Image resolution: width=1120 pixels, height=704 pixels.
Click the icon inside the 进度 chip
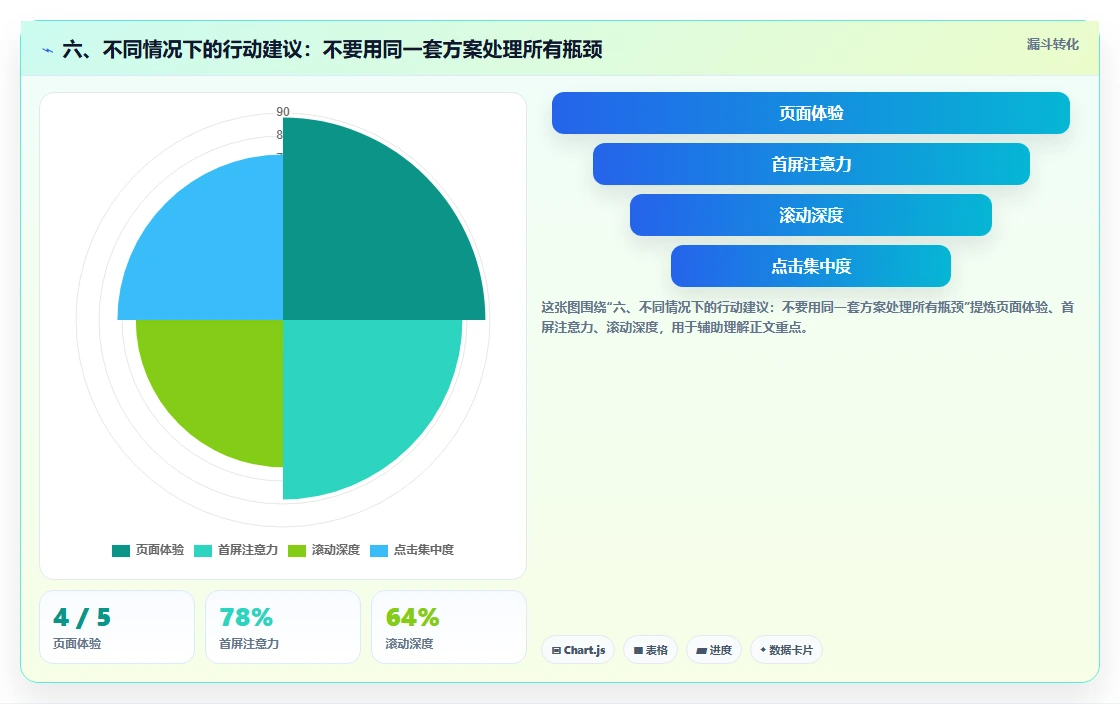tap(701, 650)
